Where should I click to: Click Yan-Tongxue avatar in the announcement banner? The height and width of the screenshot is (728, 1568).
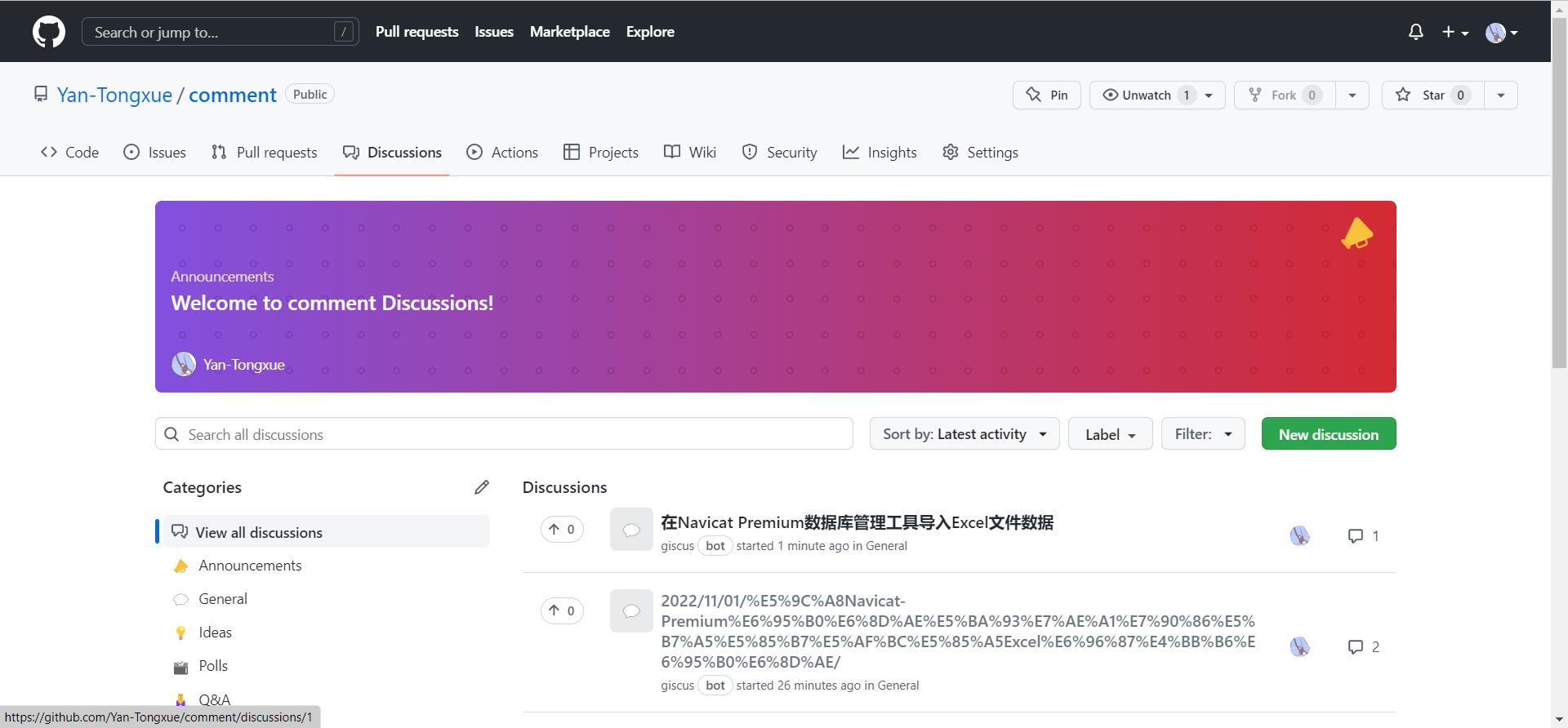click(x=184, y=364)
